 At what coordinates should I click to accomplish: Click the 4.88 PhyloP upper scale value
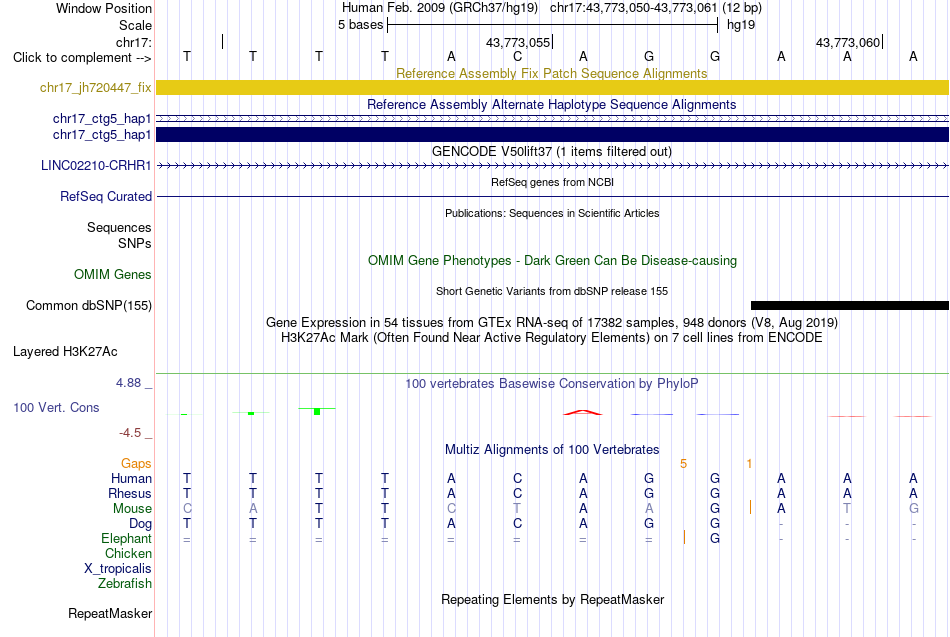[128, 383]
